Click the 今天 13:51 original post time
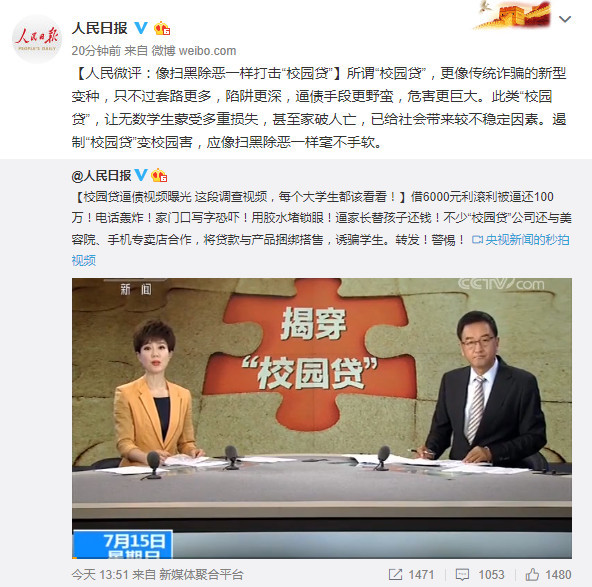The image size is (592, 587). click(x=100, y=575)
